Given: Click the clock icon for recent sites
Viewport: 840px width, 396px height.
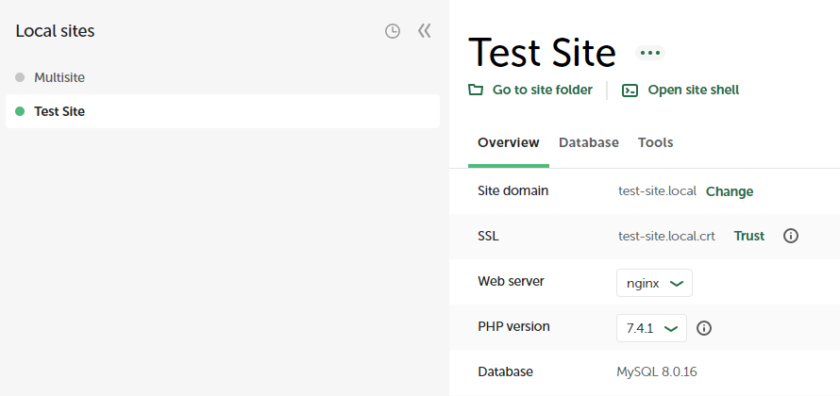Looking at the screenshot, I should tap(393, 32).
